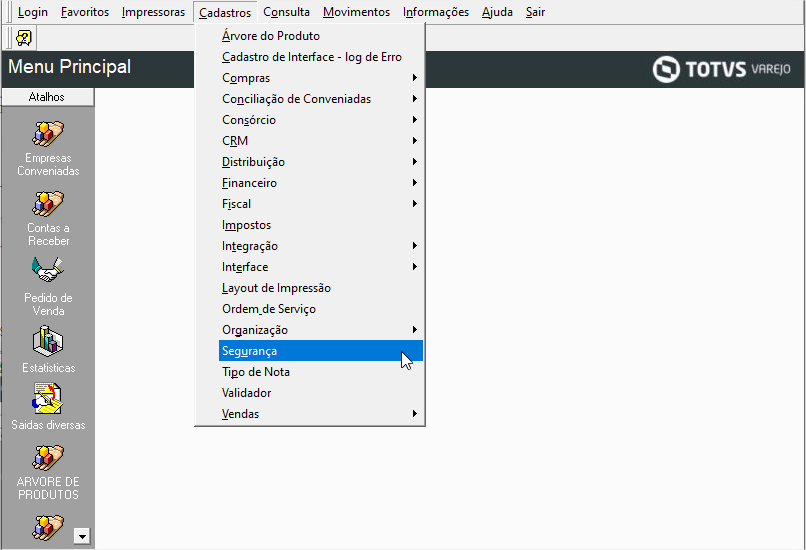The height and width of the screenshot is (550, 806).
Task: Open the ARVORE DE PRODUTOS shortcut icon
Action: [48, 457]
